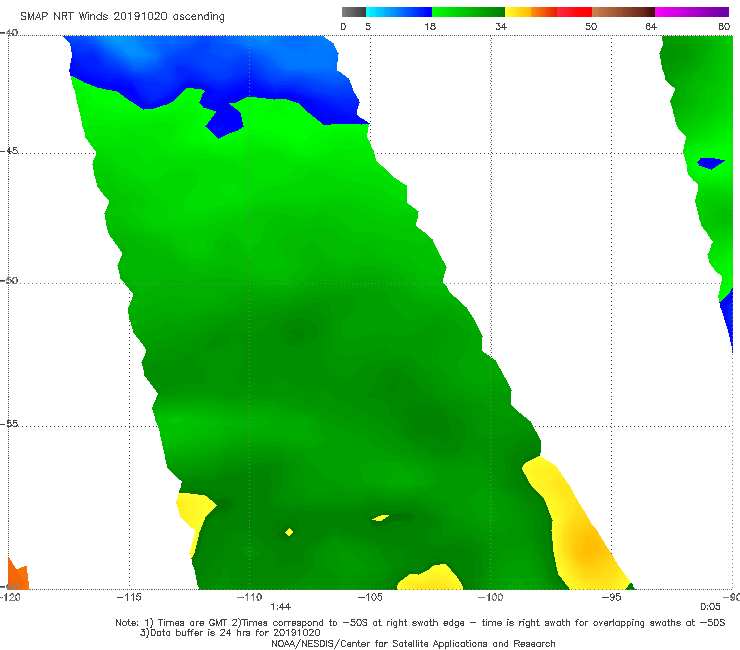Click the small yellow diamond near -108 longitude
The image size is (740, 650).
pyautogui.click(x=289, y=532)
